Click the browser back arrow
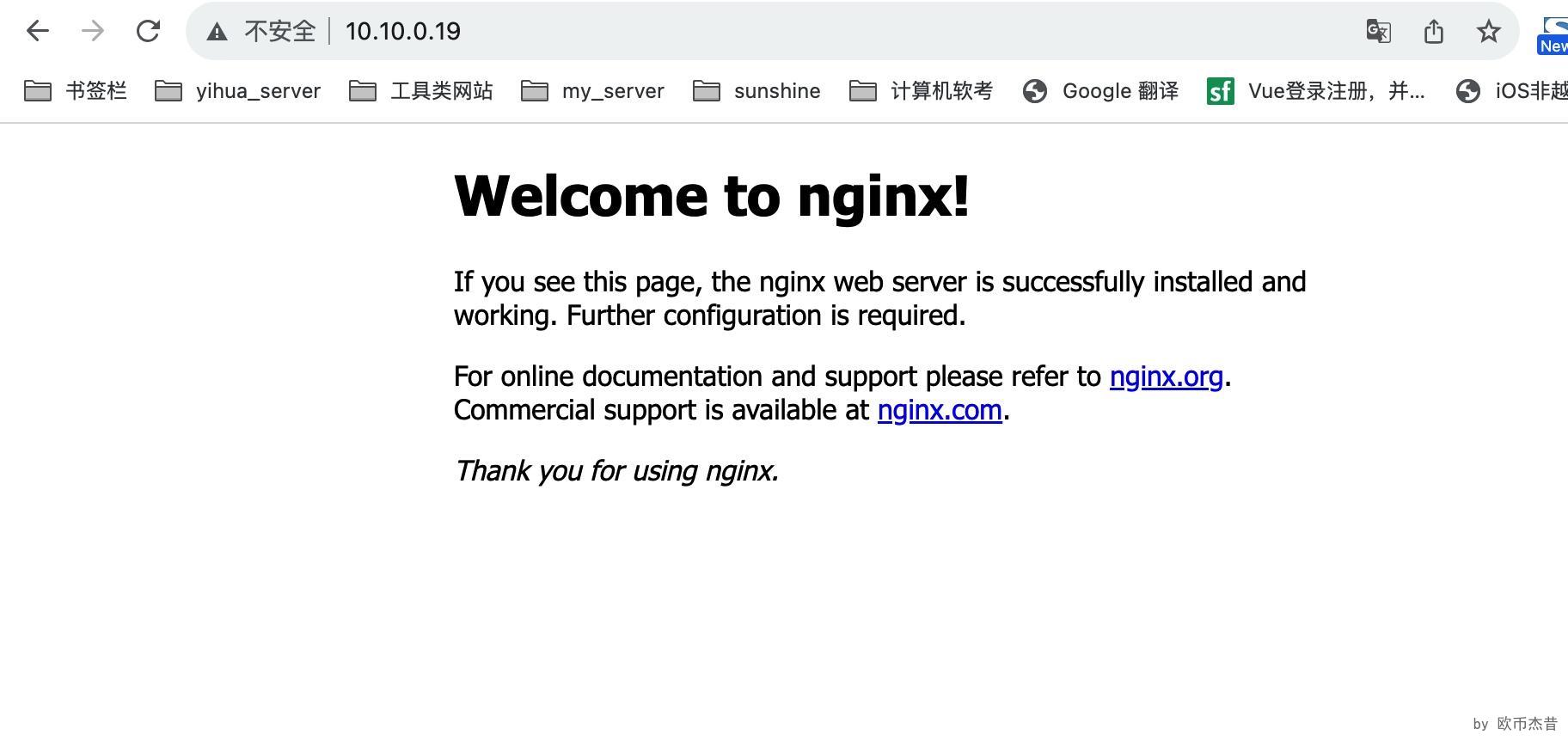 [38, 32]
